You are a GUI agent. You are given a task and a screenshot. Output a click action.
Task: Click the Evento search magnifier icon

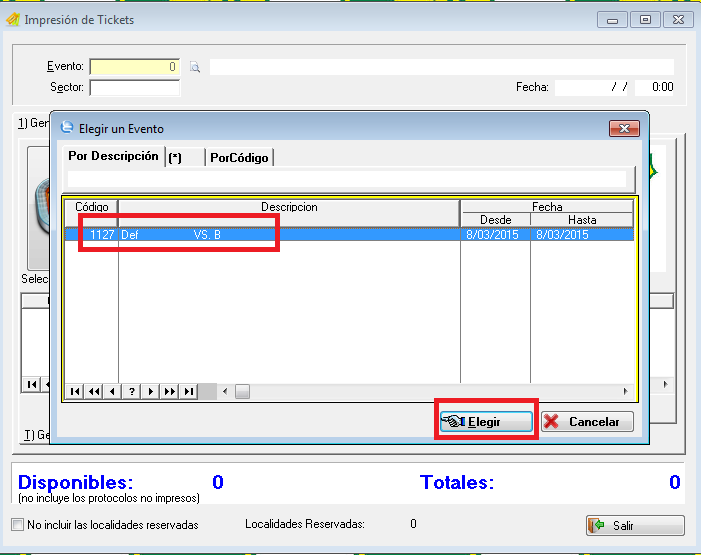click(195, 67)
